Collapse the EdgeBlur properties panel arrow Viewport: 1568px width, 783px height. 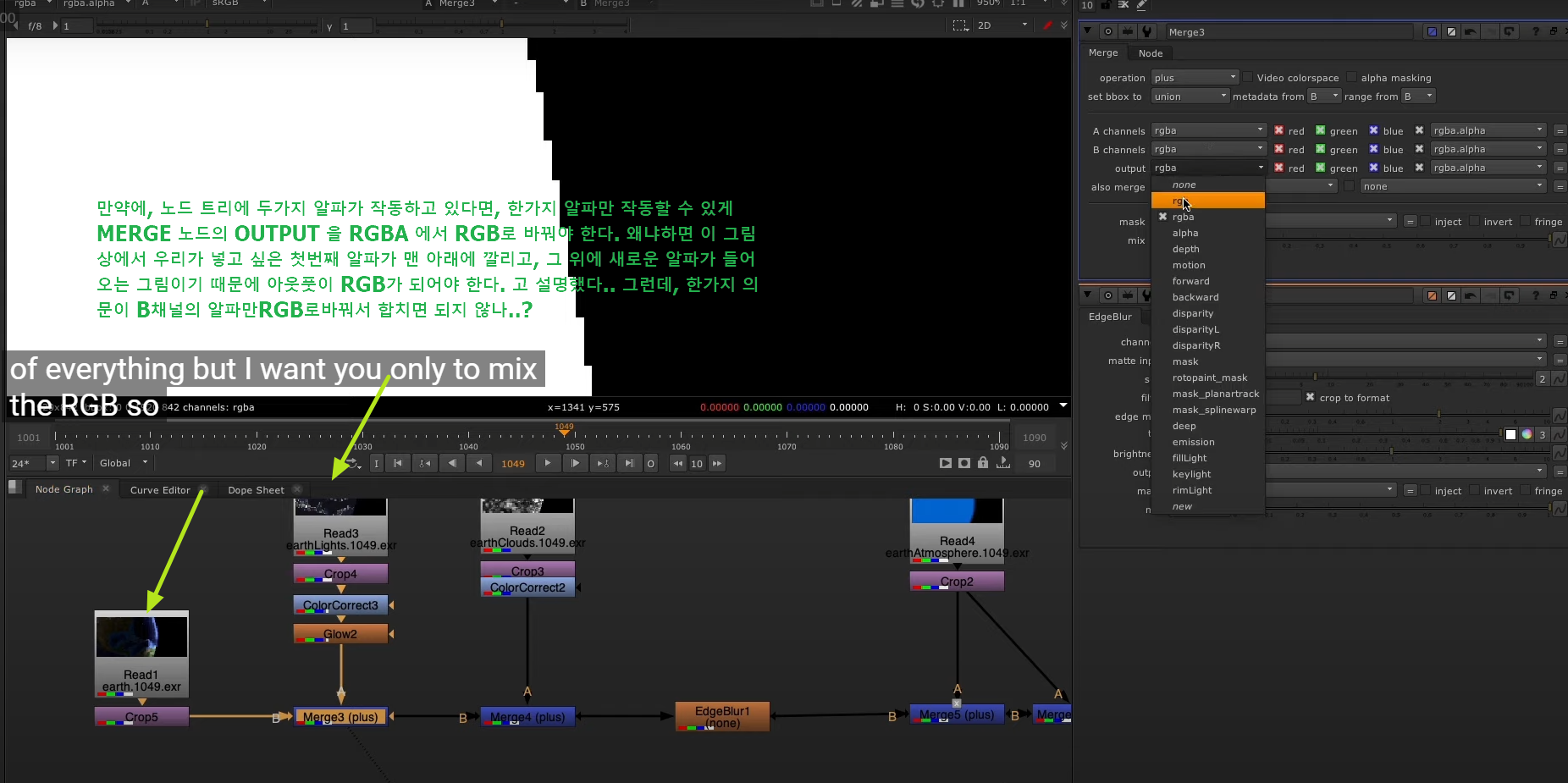click(1088, 295)
